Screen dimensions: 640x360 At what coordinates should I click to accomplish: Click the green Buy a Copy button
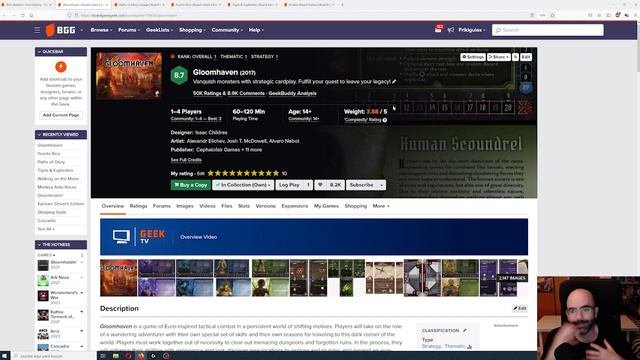pyautogui.click(x=191, y=185)
